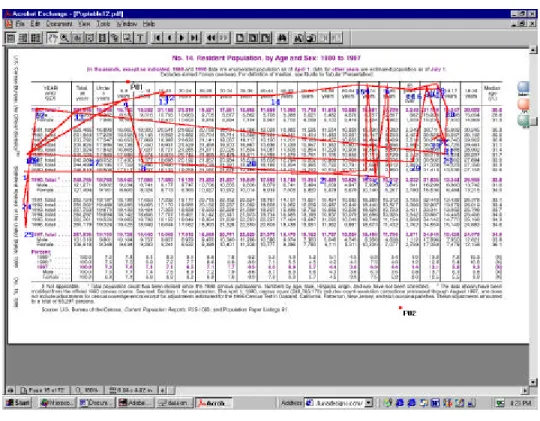
Task: Click the page size status box
Action: coord(132,390)
